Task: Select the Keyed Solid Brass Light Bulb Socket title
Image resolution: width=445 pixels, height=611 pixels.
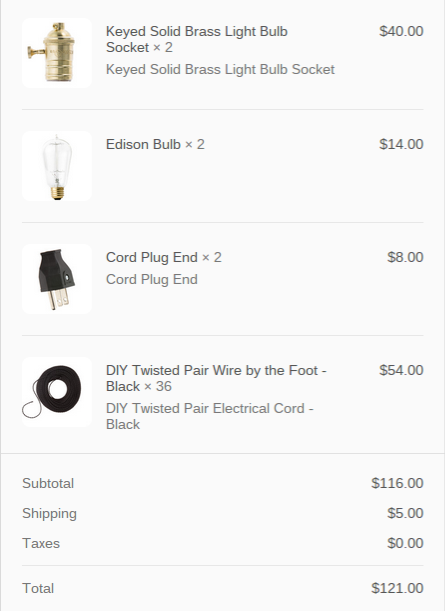Action: click(197, 39)
